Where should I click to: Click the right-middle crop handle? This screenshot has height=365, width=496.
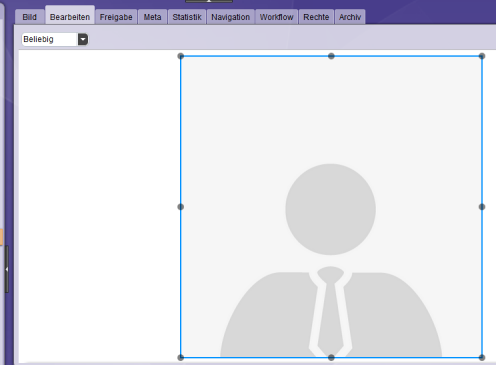(482, 207)
